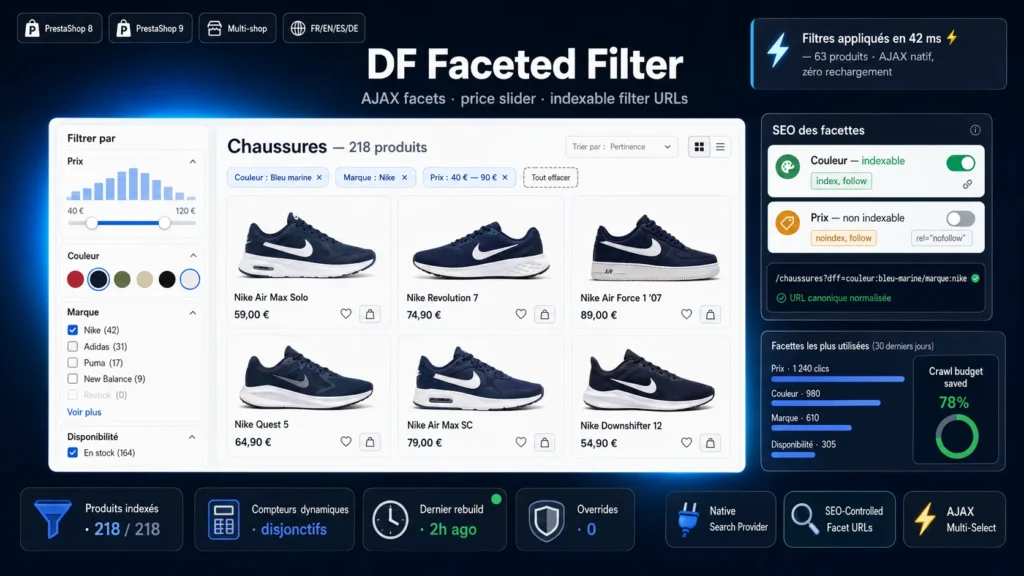Viewport: 1024px width, 576px height.
Task: Click heart icon for Nike Air Max SC
Action: (x=520, y=442)
